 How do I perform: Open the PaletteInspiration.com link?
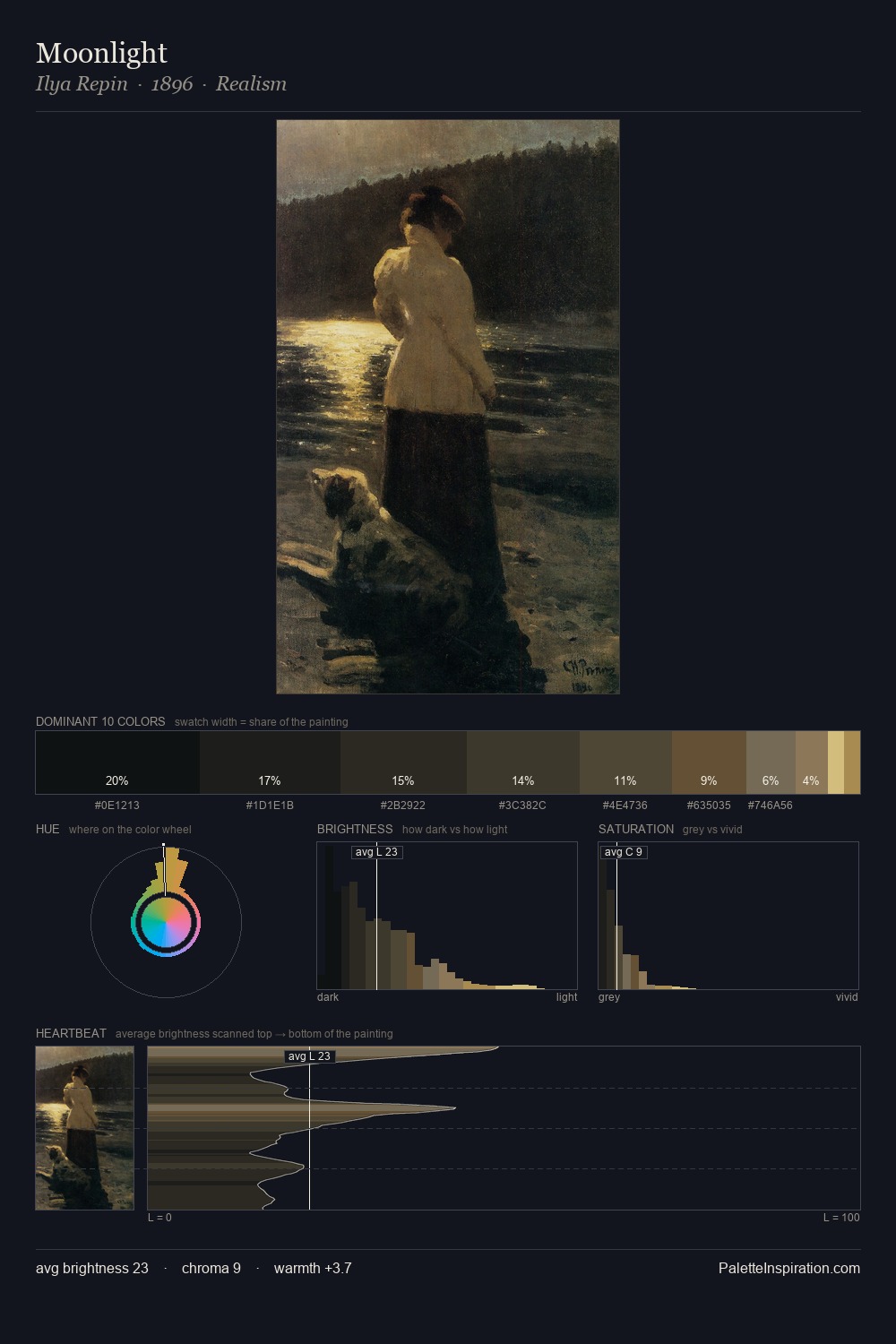789,1268
